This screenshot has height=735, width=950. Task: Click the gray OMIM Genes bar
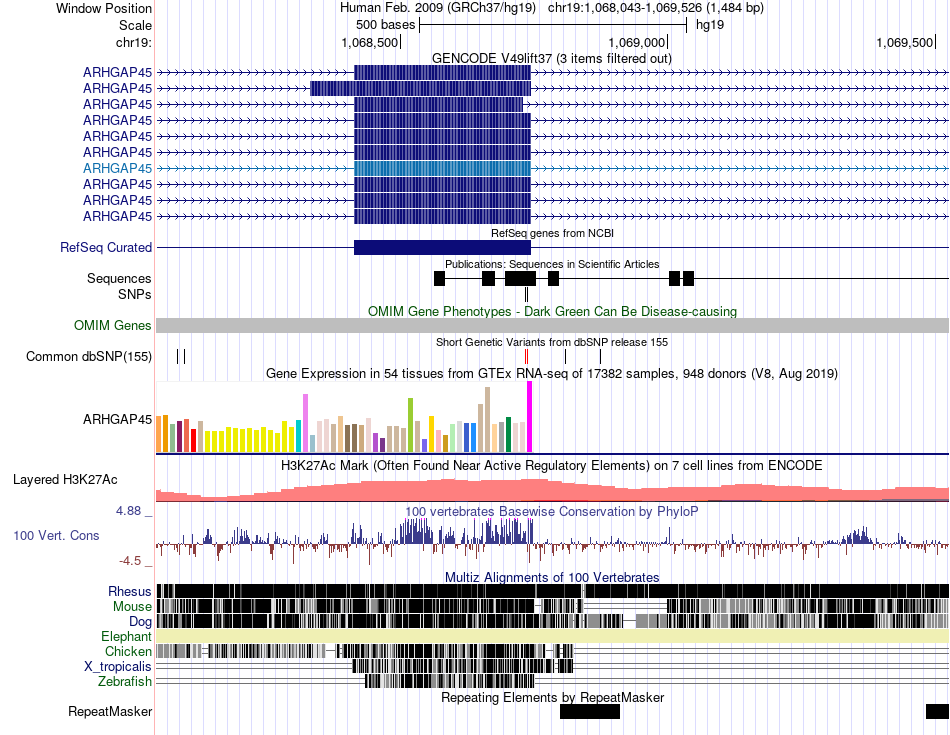coord(552,325)
